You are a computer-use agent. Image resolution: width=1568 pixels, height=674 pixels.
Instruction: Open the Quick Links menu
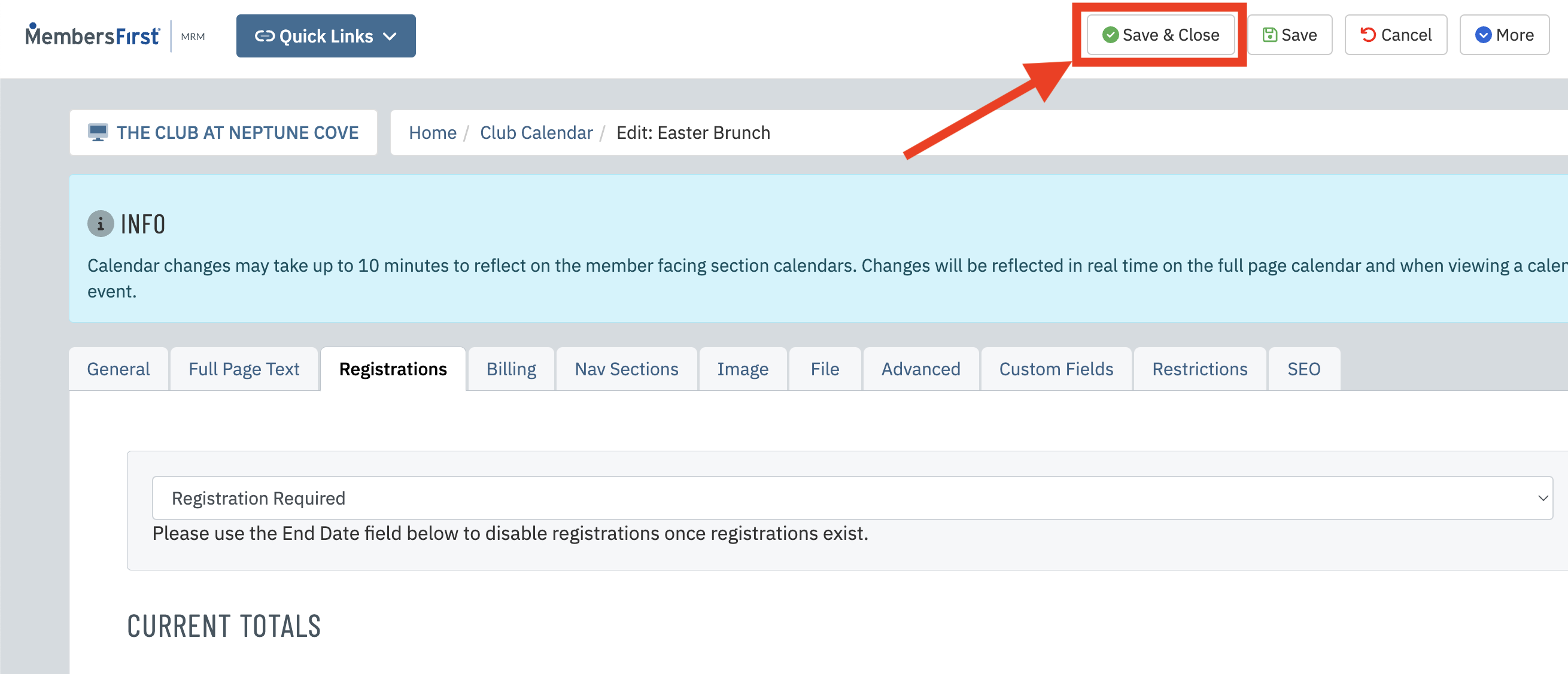click(326, 35)
